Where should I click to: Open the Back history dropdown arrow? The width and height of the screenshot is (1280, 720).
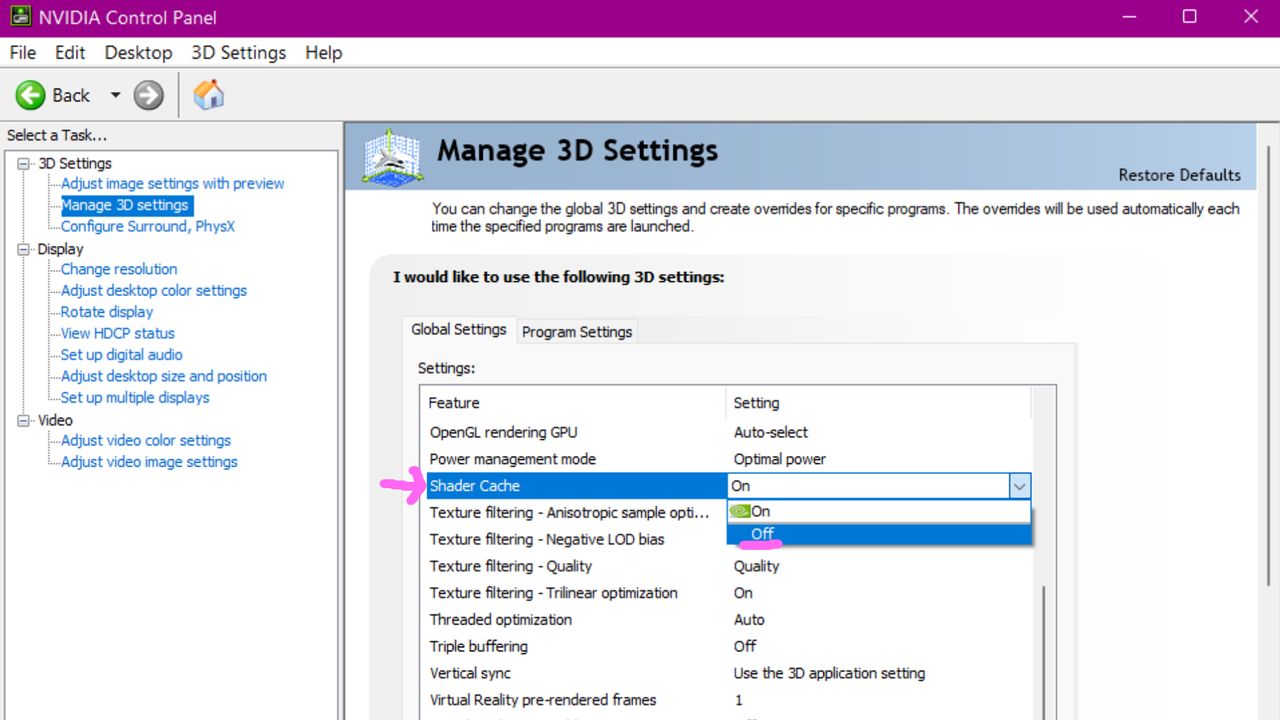115,95
